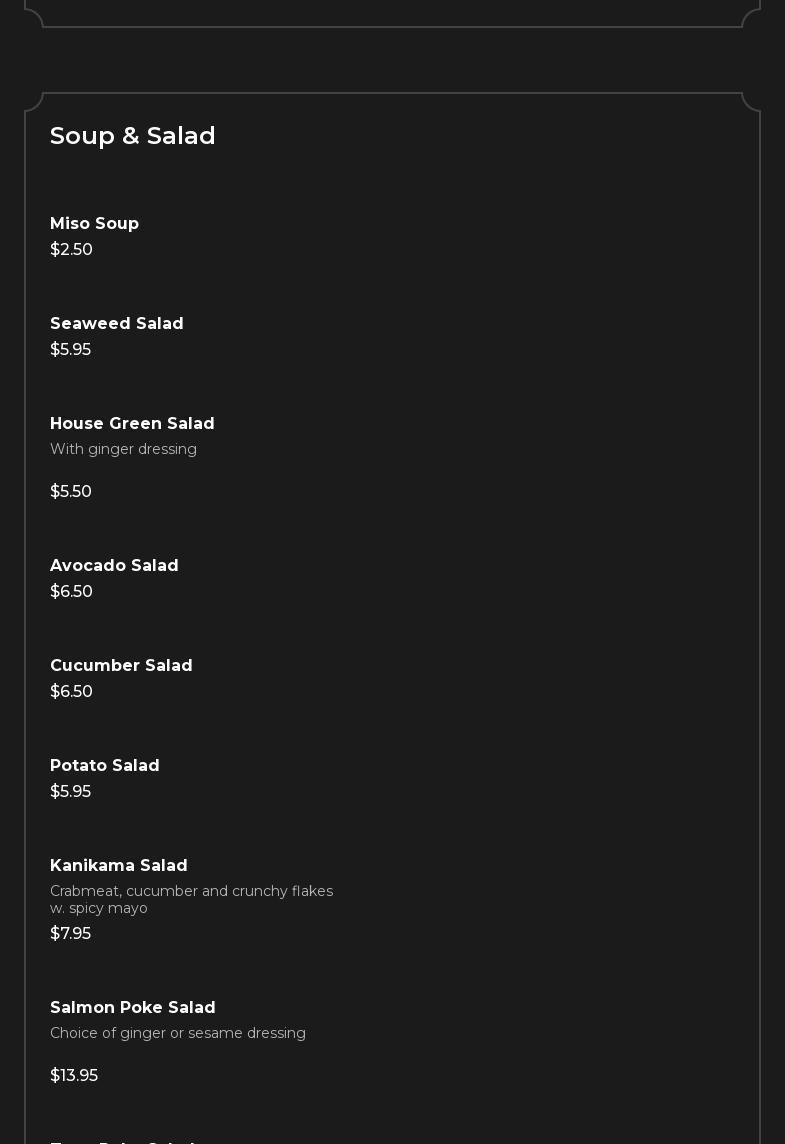
Task: Open the Salmon Poke Salad item
Action: point(133,1008)
